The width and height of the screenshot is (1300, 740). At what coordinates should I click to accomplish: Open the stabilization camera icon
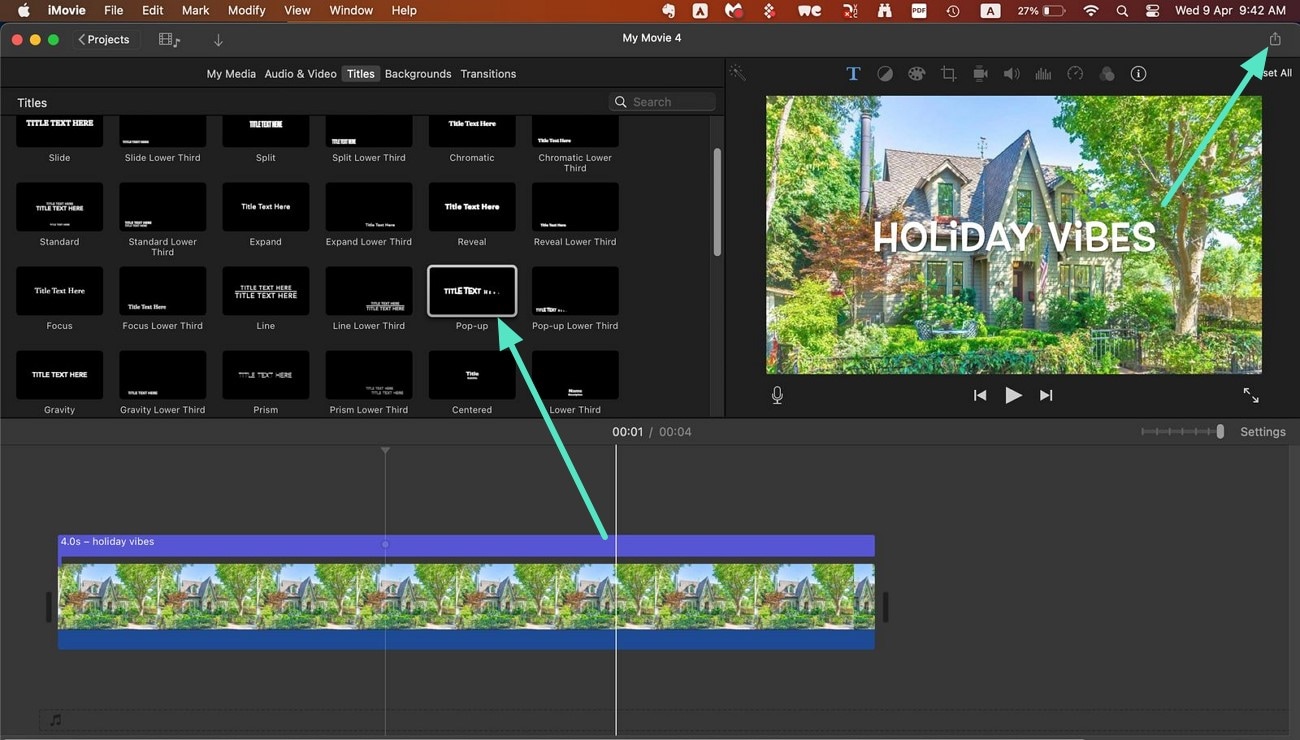[980, 74]
